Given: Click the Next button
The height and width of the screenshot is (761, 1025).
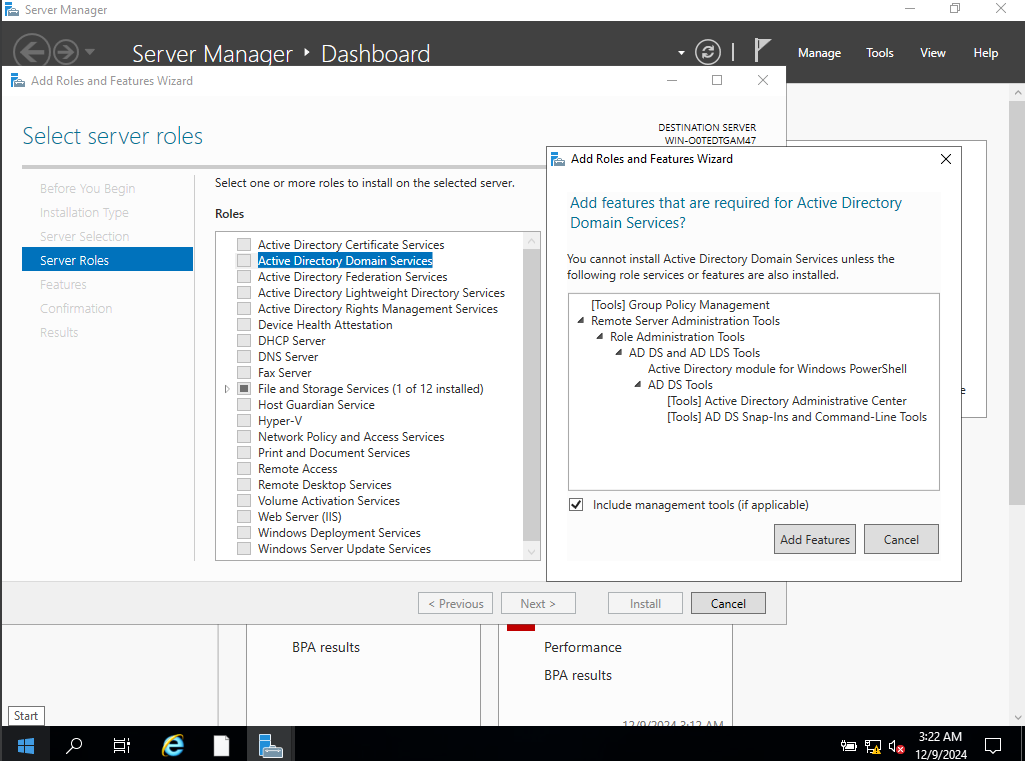Looking at the screenshot, I should coord(538,603).
